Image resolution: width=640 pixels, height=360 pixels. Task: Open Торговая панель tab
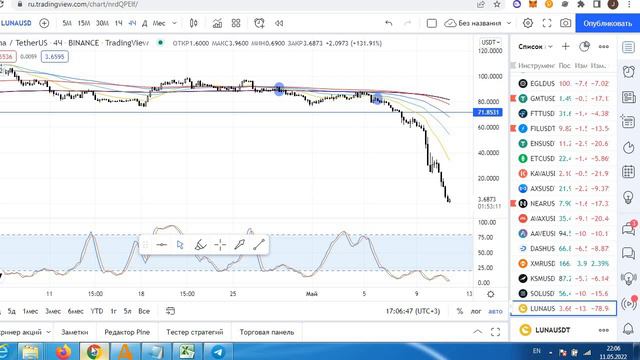(267, 332)
